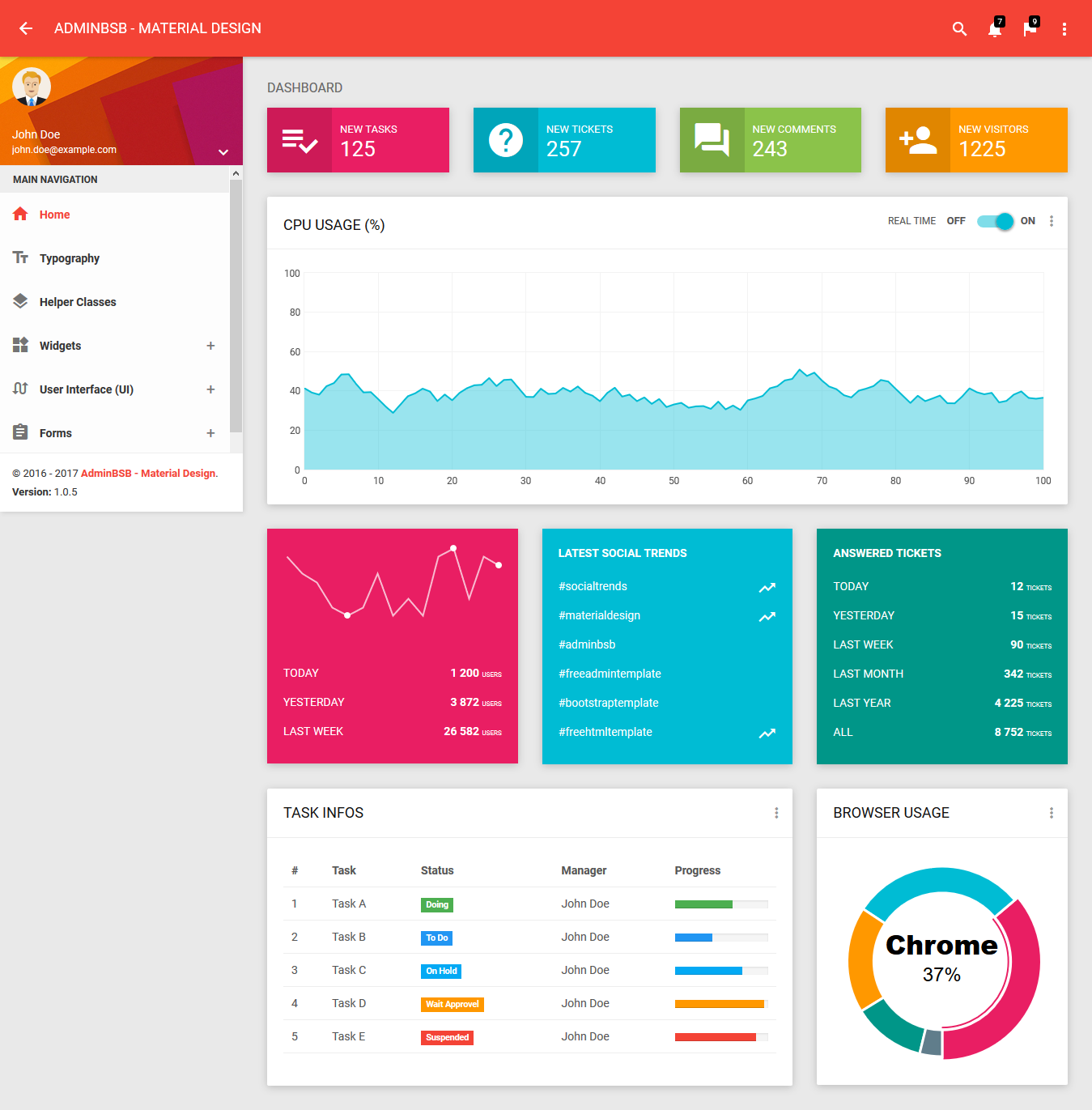The width and height of the screenshot is (1092, 1110).
Task: Click the New Tickets question mark icon
Action: pyautogui.click(x=505, y=139)
